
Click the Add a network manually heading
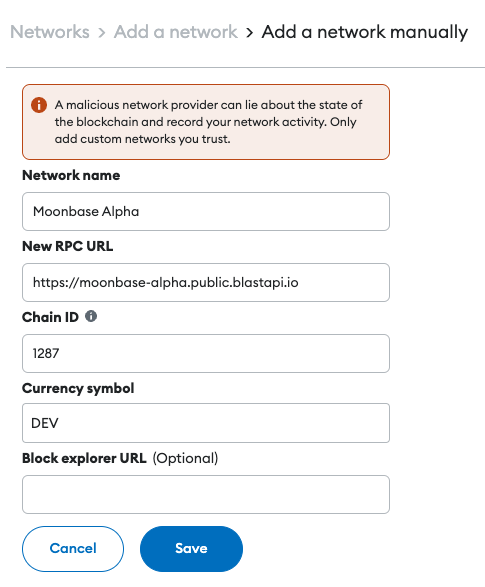click(365, 33)
